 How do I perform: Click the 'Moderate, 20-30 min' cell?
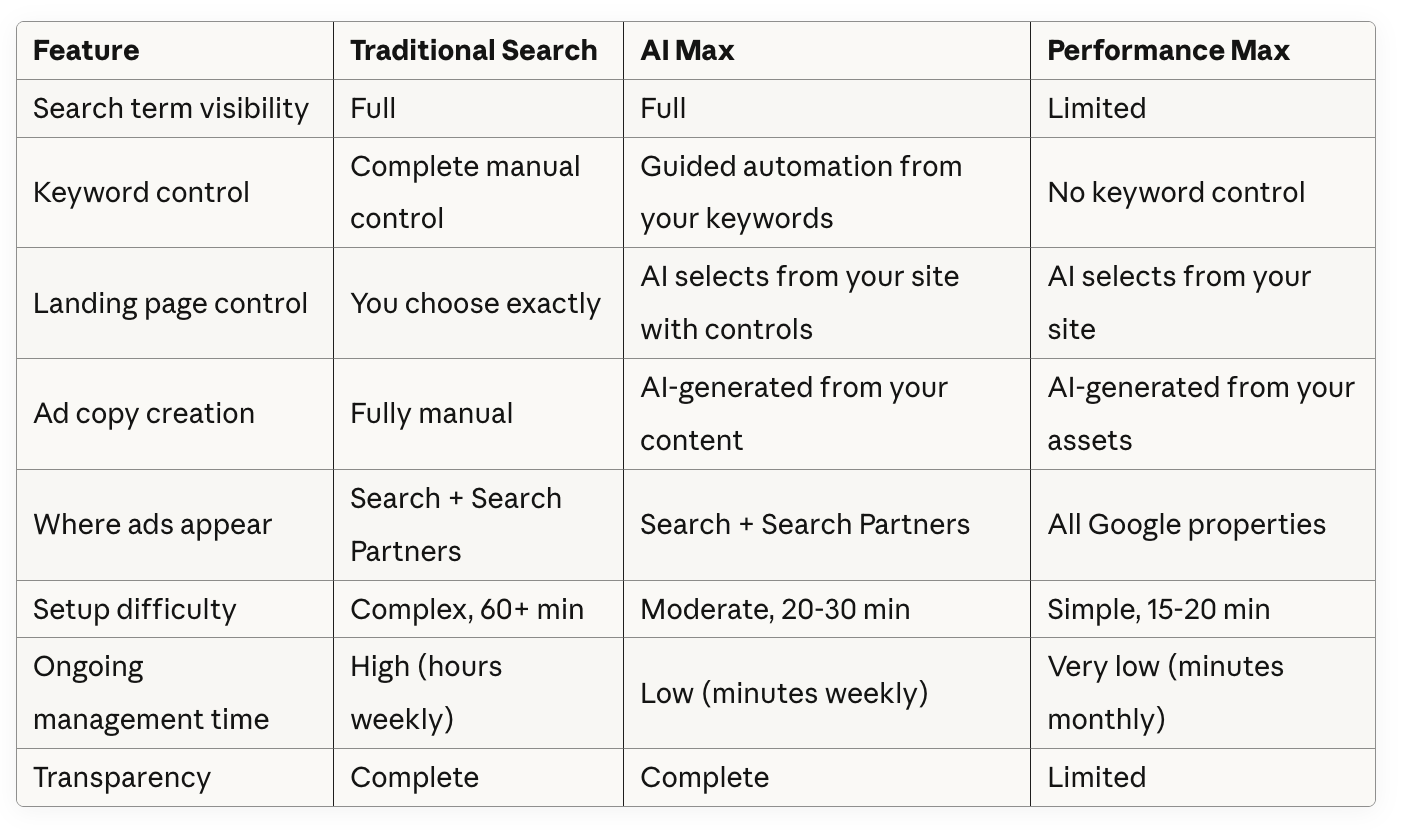(775, 609)
